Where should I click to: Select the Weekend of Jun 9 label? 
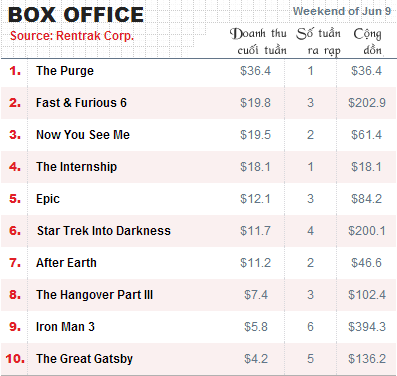coord(342,11)
